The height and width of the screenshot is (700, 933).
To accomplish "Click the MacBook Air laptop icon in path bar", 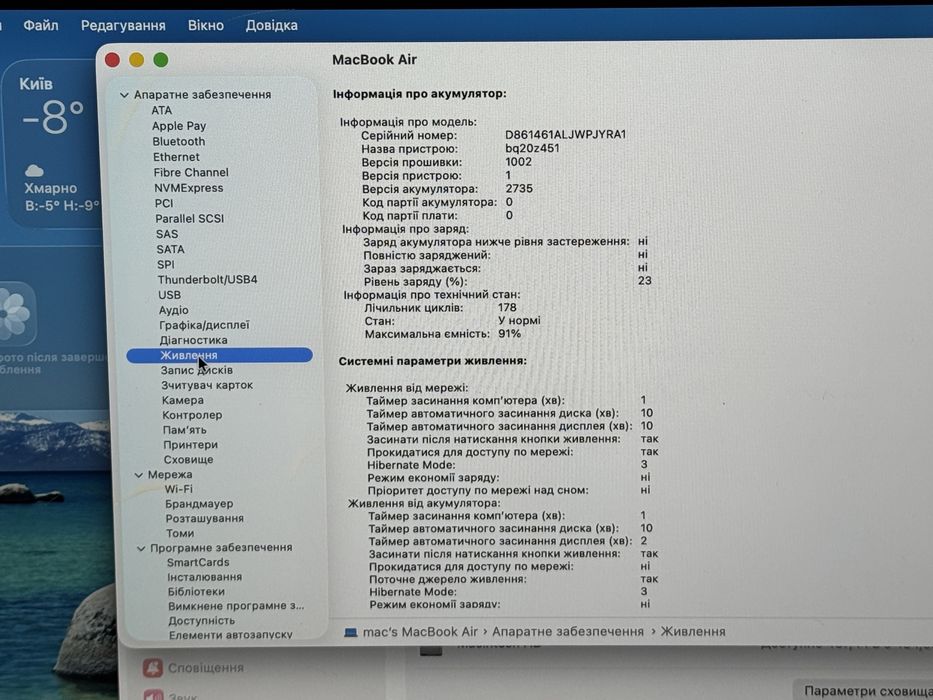I will (x=351, y=632).
